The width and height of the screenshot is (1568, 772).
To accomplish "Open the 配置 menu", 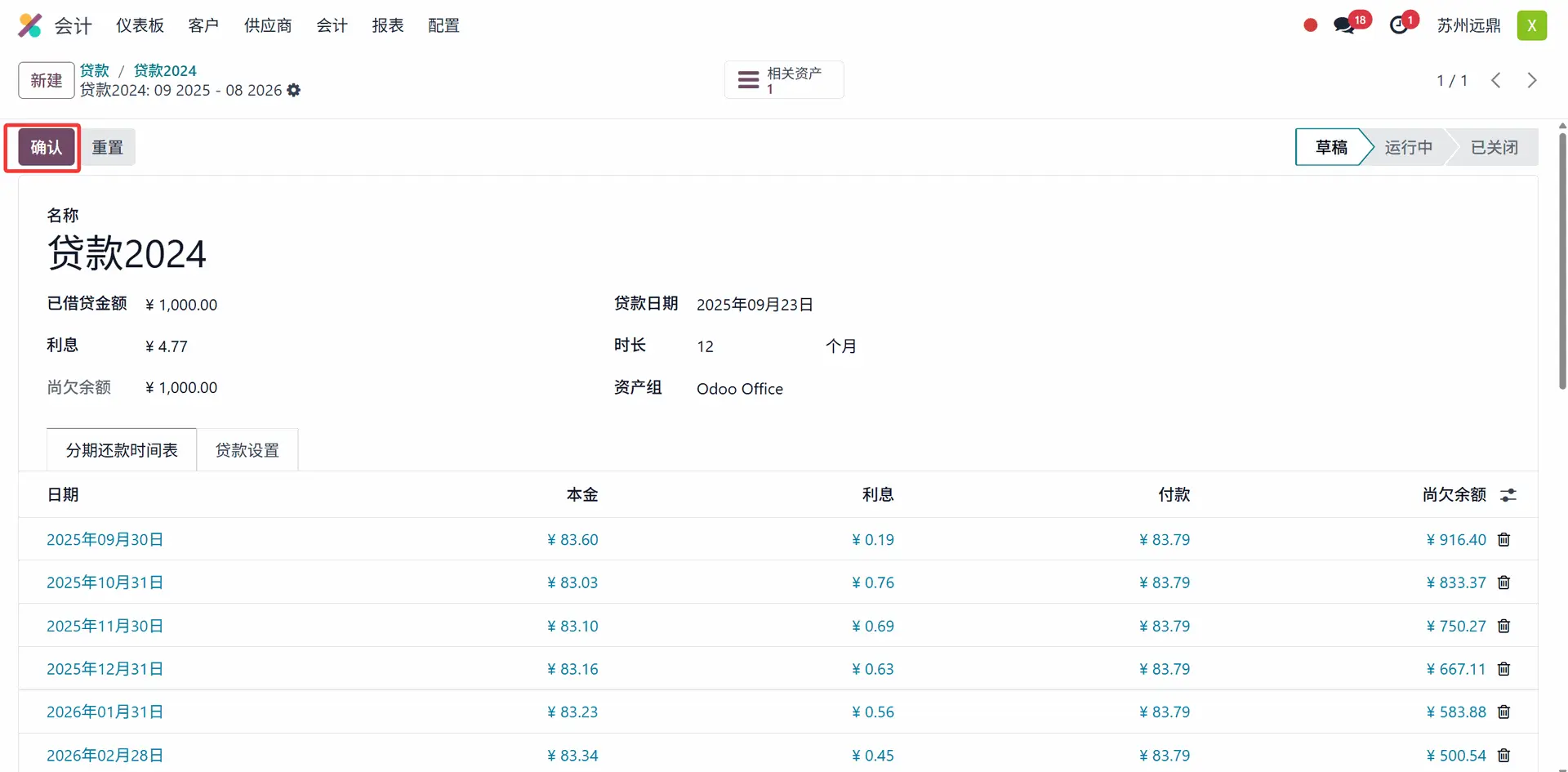I will [x=443, y=25].
